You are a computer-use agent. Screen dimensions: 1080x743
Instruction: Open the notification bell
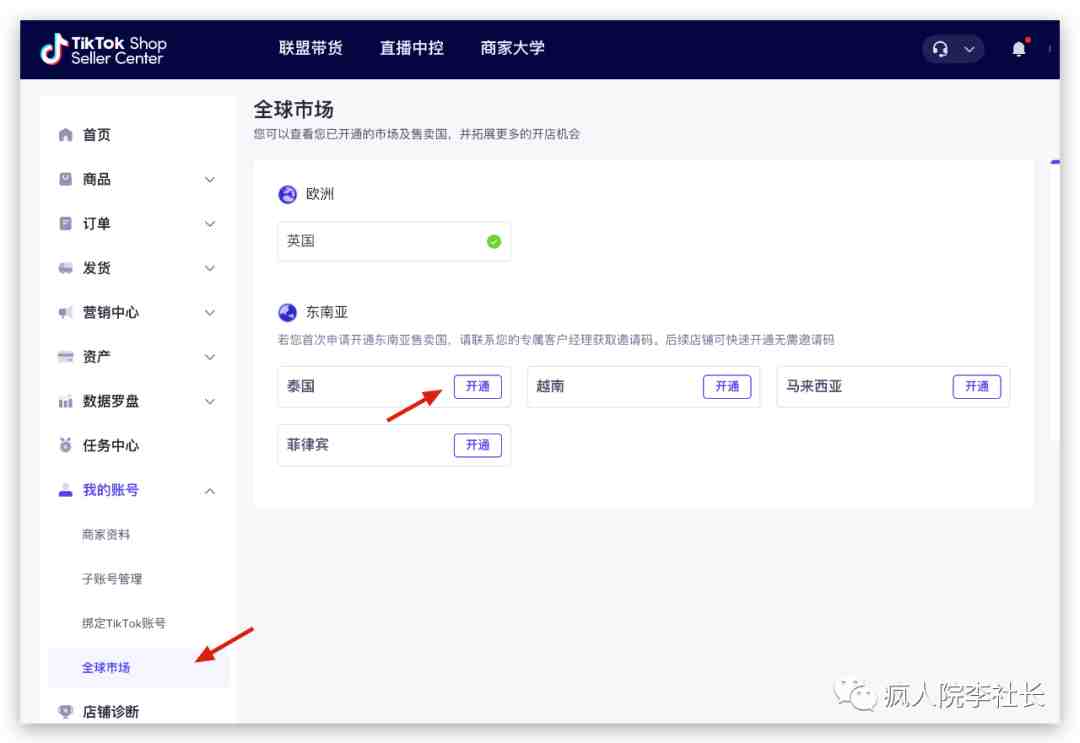tap(1019, 49)
